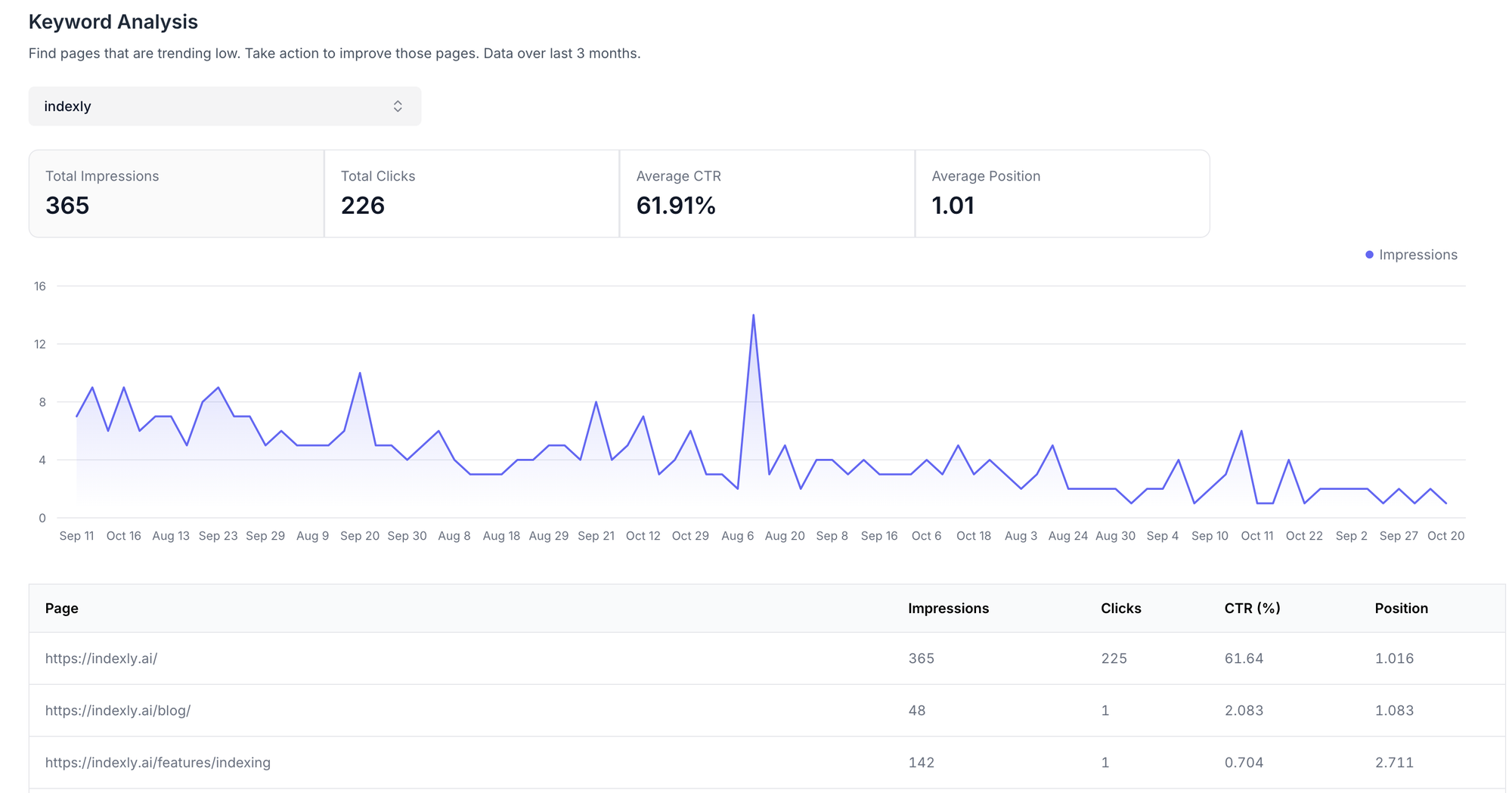The height and width of the screenshot is (793, 1512).
Task: Click the 225 clicks cell
Action: 1114,658
